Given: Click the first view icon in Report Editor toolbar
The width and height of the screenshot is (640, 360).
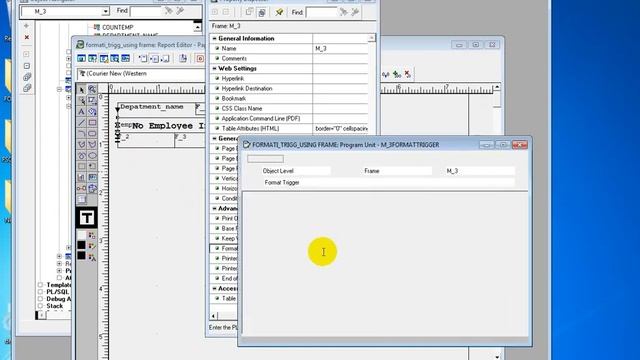Looking at the screenshot, I should pos(82,58).
